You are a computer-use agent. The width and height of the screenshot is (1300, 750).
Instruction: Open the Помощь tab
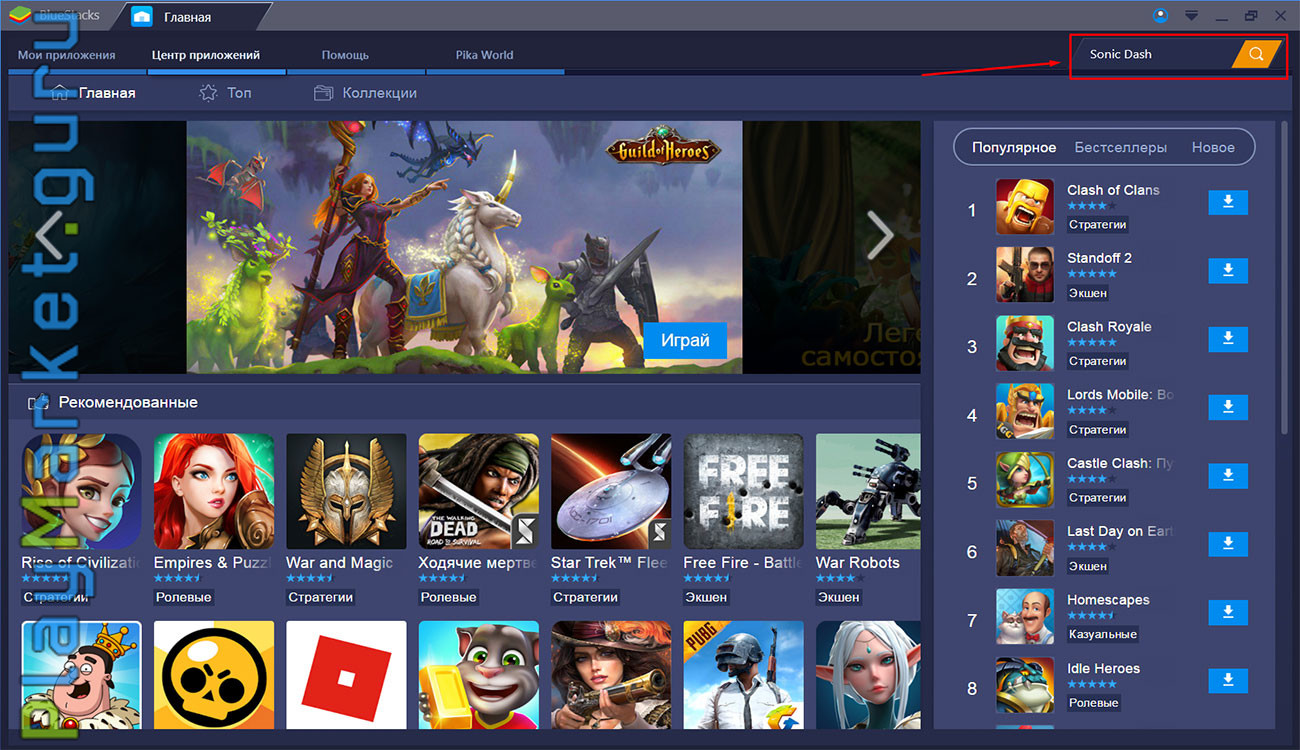[345, 55]
